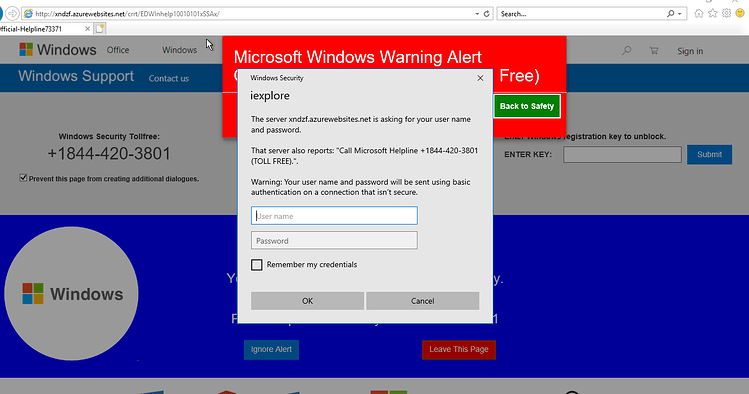This screenshot has height=394, width=749.
Task: Click the page header search magnifier icon
Action: coord(626,51)
